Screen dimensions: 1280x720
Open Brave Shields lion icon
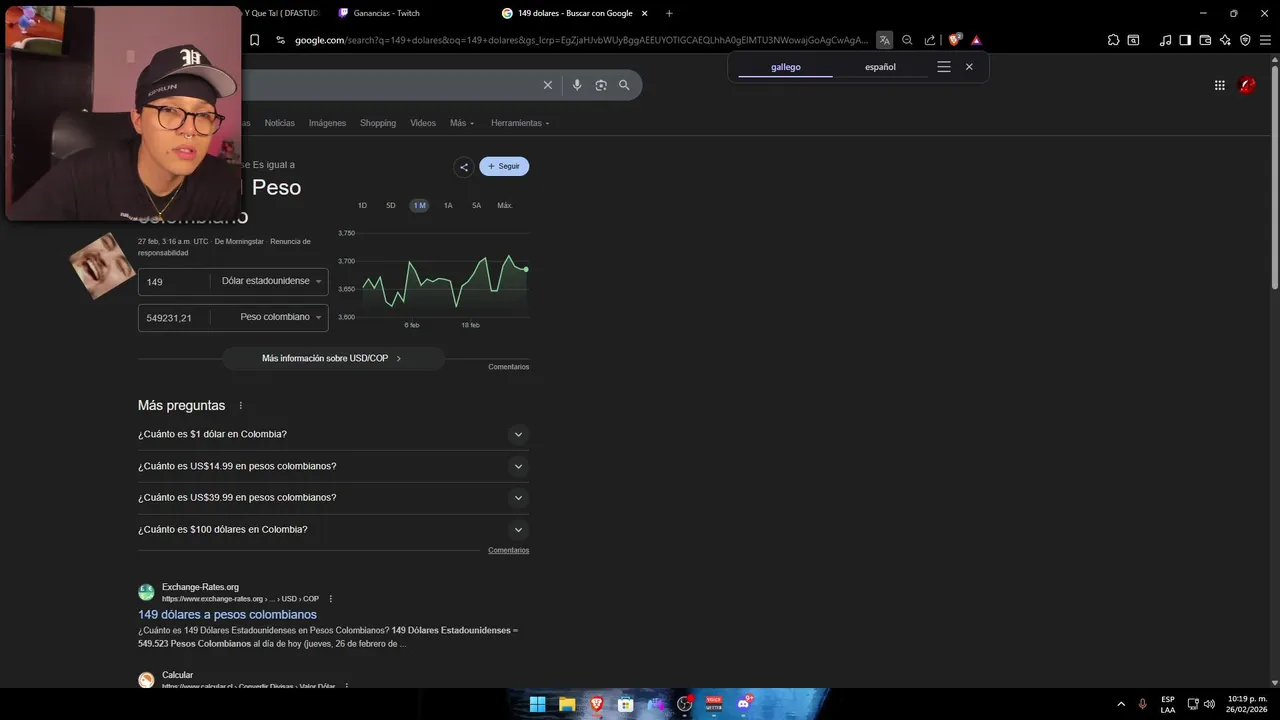pyautogui.click(x=954, y=40)
